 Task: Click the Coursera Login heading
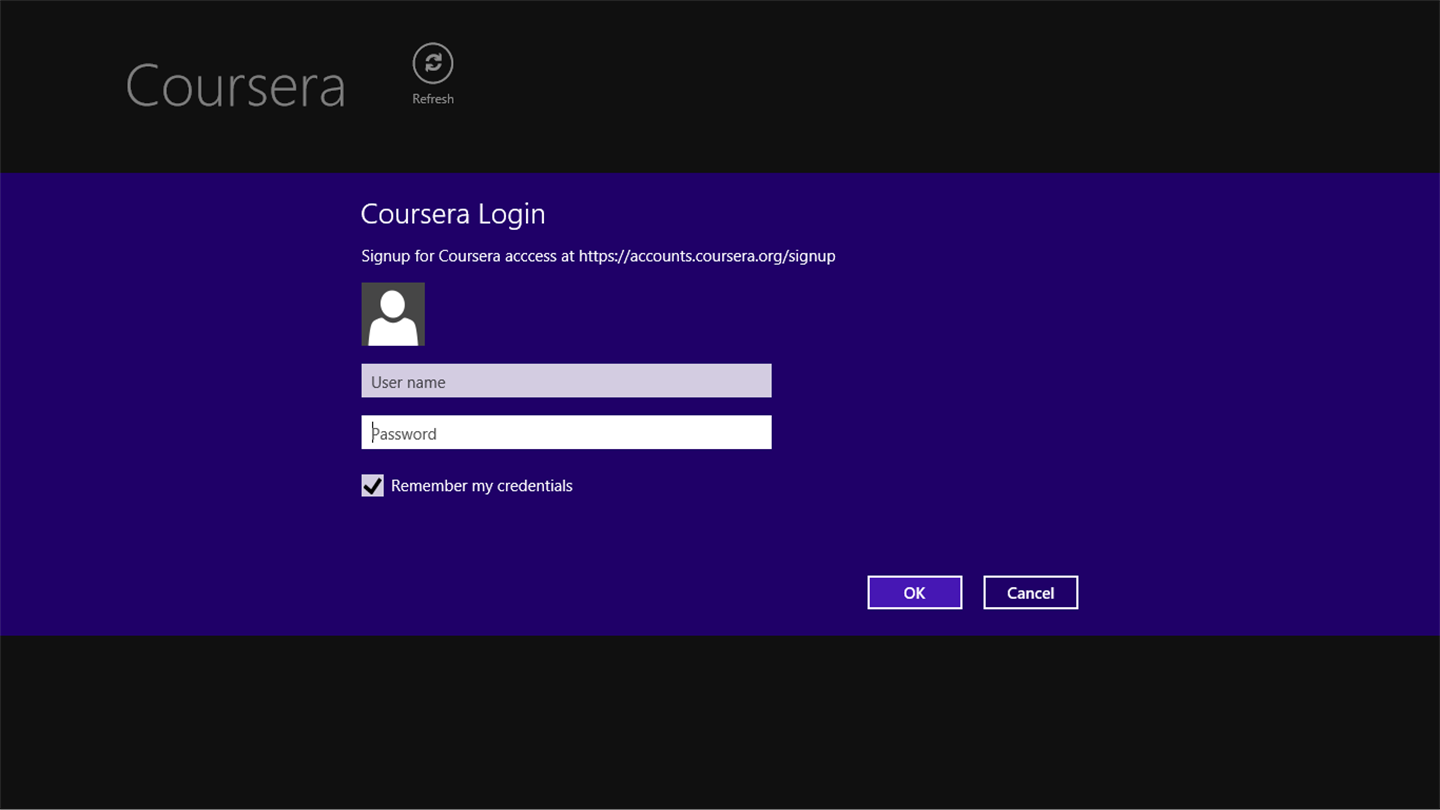(452, 214)
